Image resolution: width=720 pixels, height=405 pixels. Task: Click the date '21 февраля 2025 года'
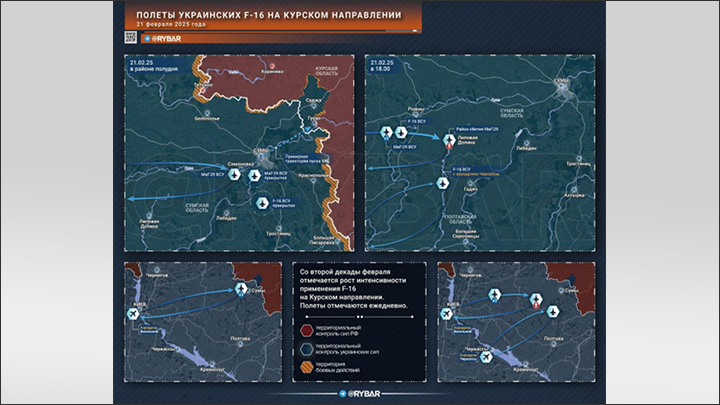(x=171, y=24)
